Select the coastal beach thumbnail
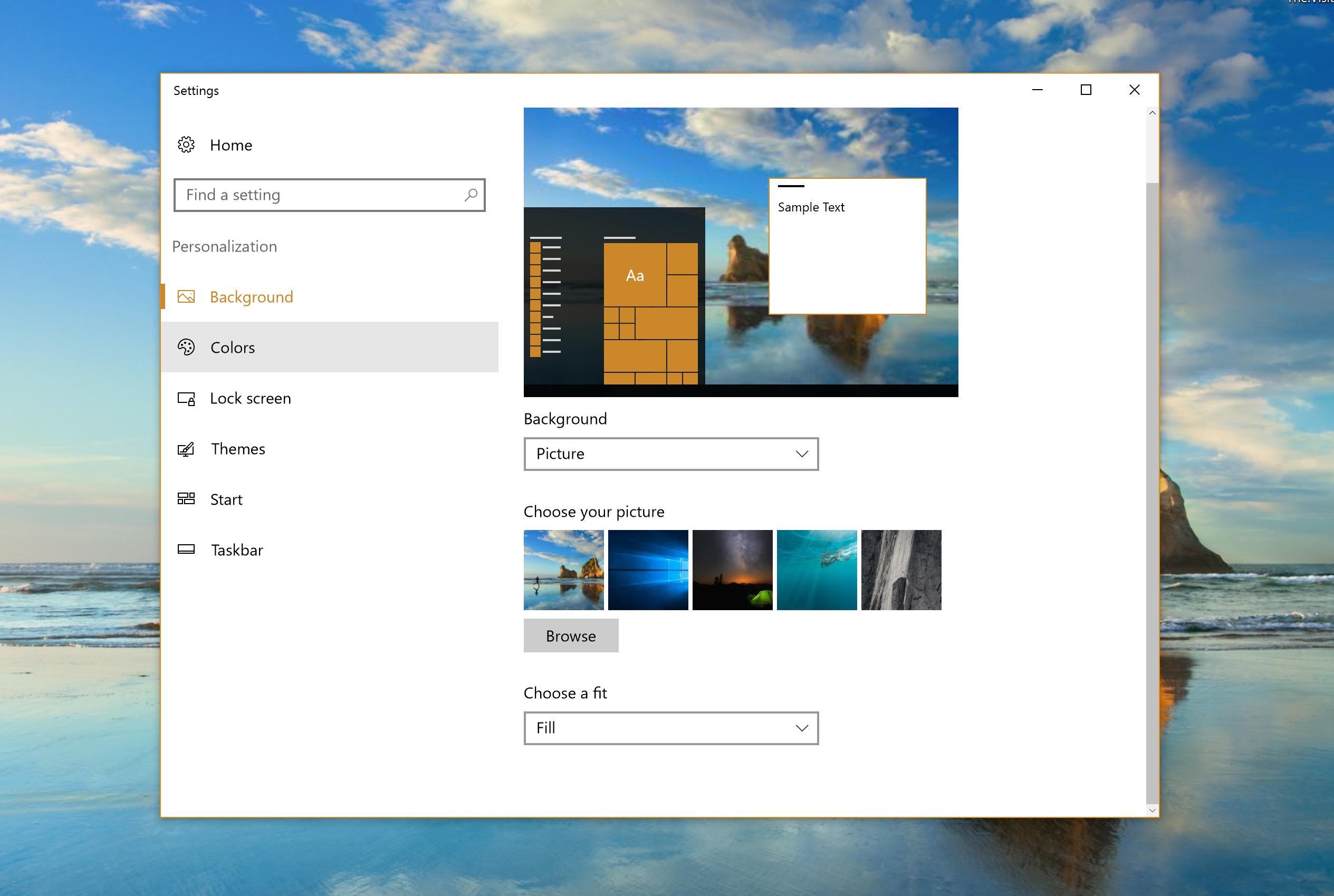Image resolution: width=1334 pixels, height=896 pixels. 564,570
